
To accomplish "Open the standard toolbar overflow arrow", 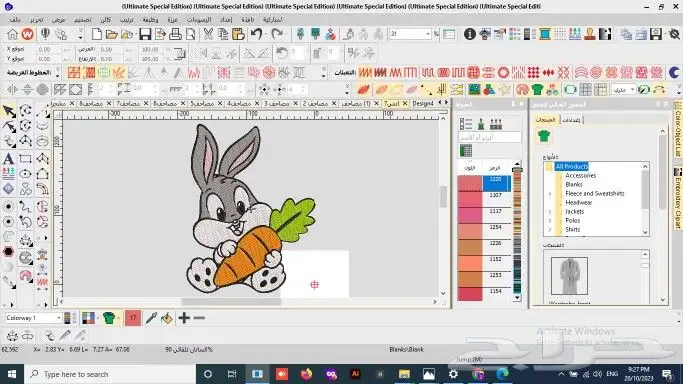I will 80,34.
